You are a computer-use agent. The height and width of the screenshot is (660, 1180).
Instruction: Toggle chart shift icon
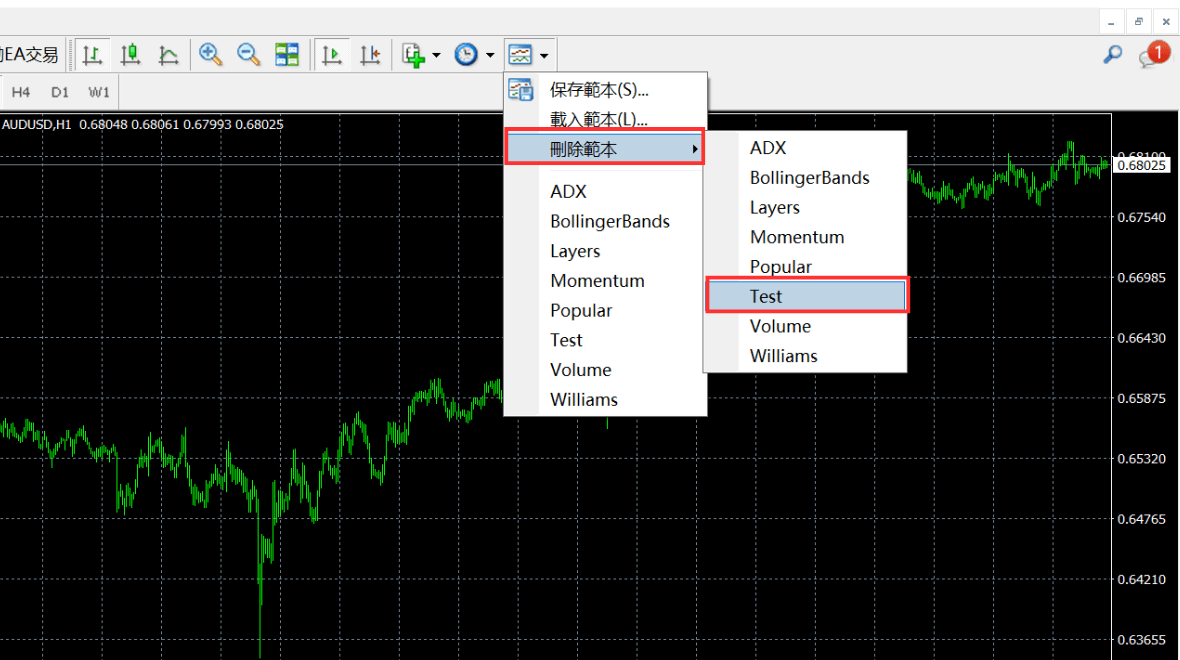(x=370, y=55)
